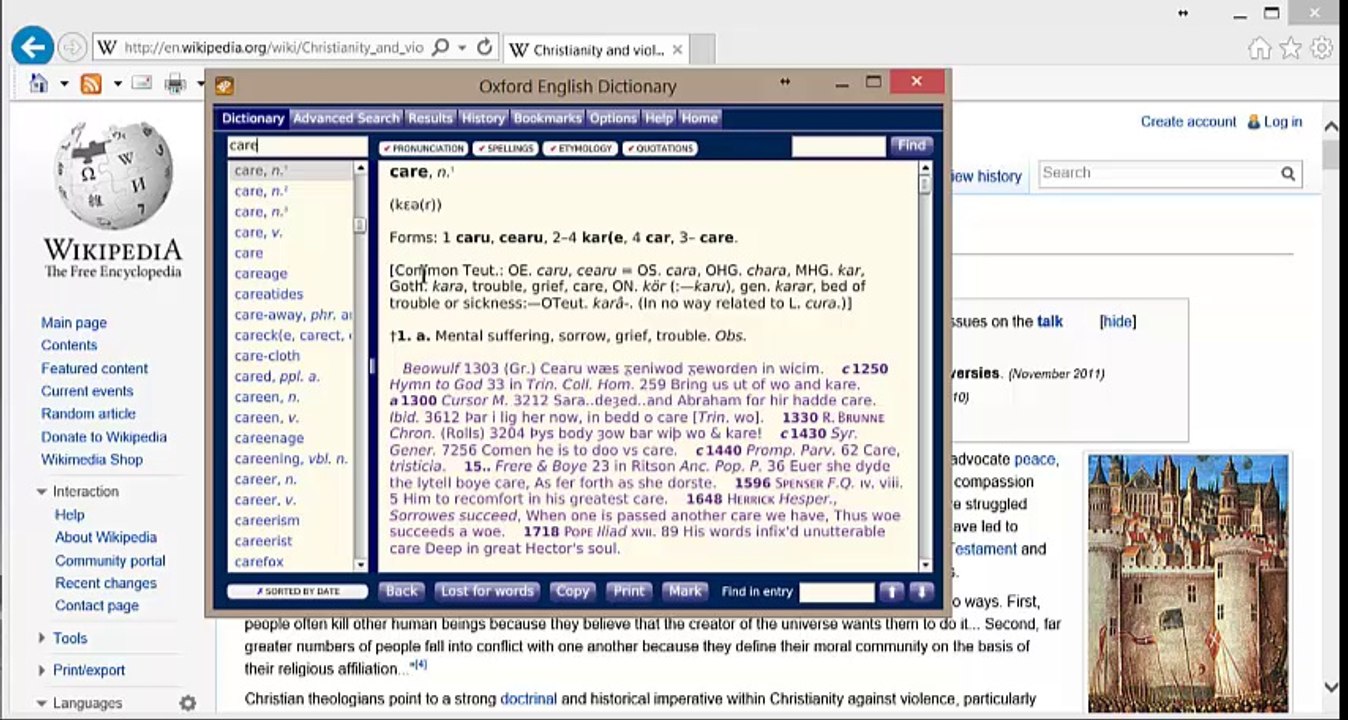1348x720 pixels.
Task: Open the Bookmarks tab
Action: point(547,118)
